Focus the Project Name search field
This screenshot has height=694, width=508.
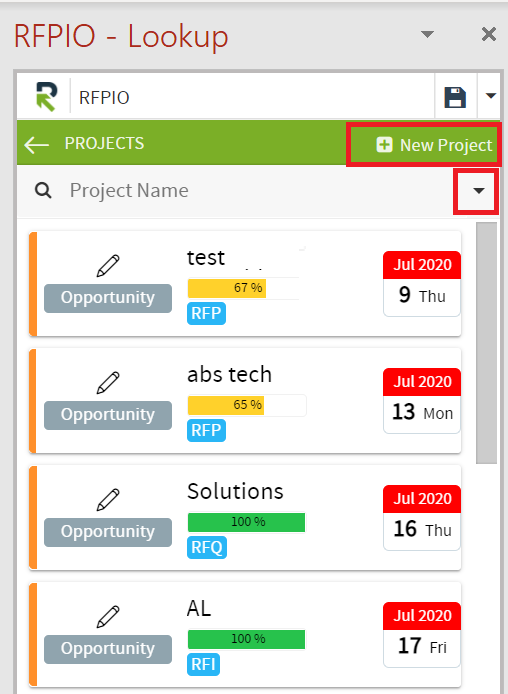(259, 191)
